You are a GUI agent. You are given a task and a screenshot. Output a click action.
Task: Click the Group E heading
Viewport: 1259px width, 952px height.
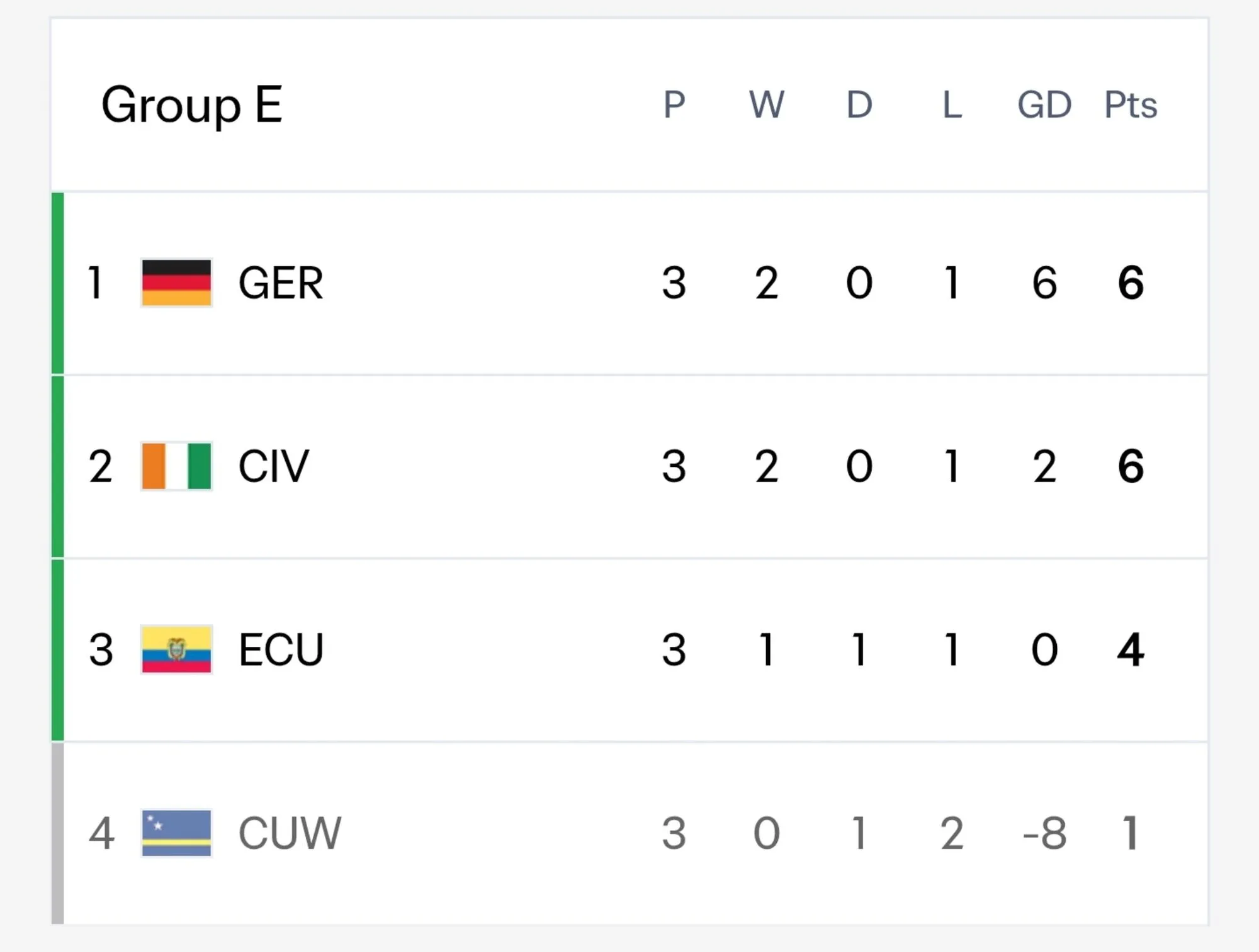coord(192,105)
